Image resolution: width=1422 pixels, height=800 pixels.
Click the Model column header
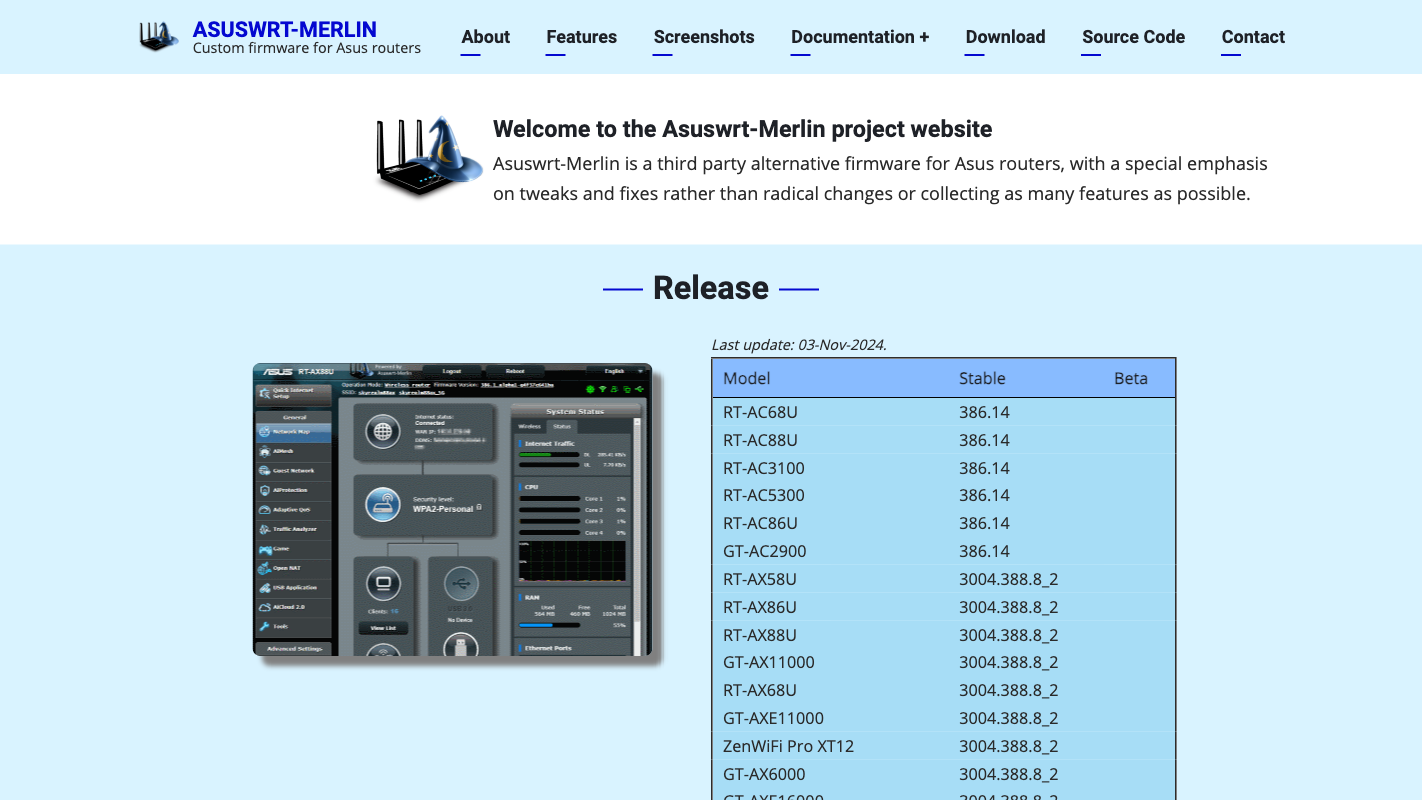click(x=747, y=378)
